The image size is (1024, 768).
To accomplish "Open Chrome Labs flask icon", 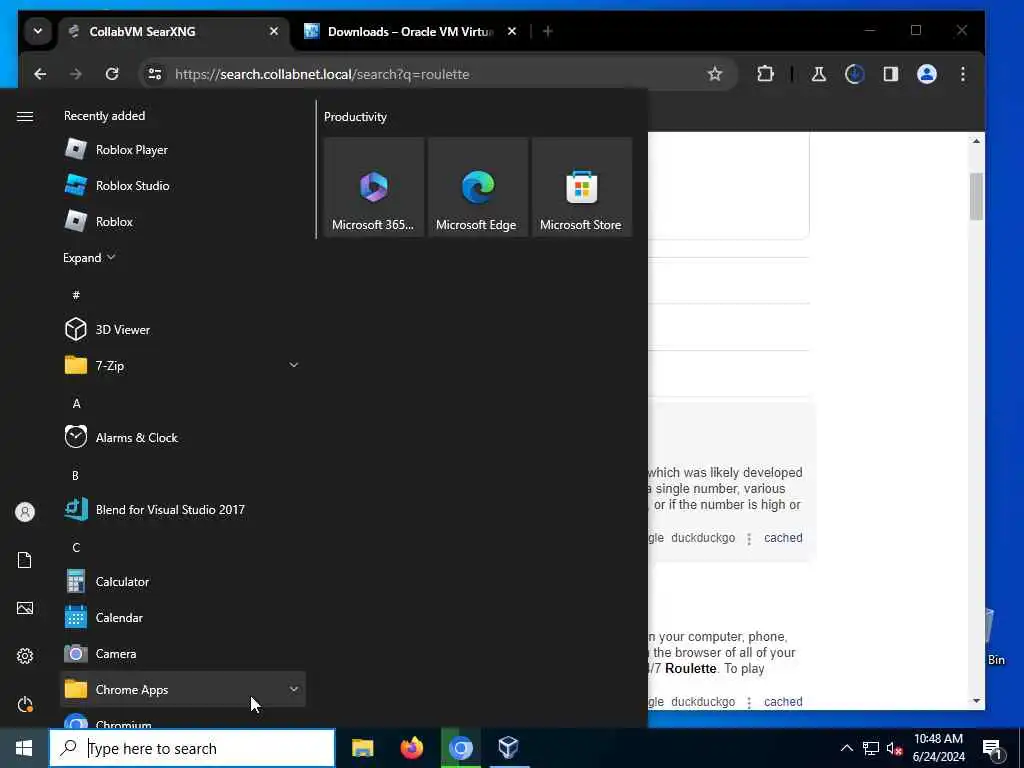I will (818, 74).
